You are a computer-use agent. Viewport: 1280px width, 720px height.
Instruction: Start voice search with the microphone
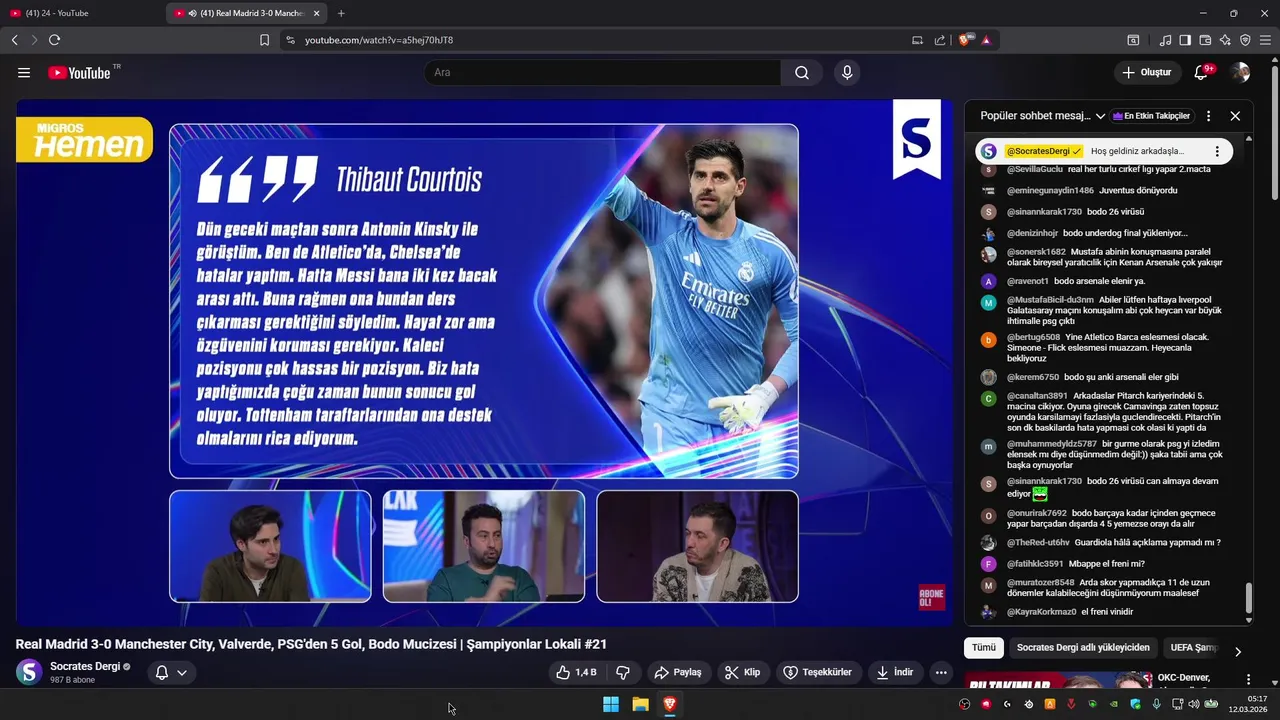point(847,73)
